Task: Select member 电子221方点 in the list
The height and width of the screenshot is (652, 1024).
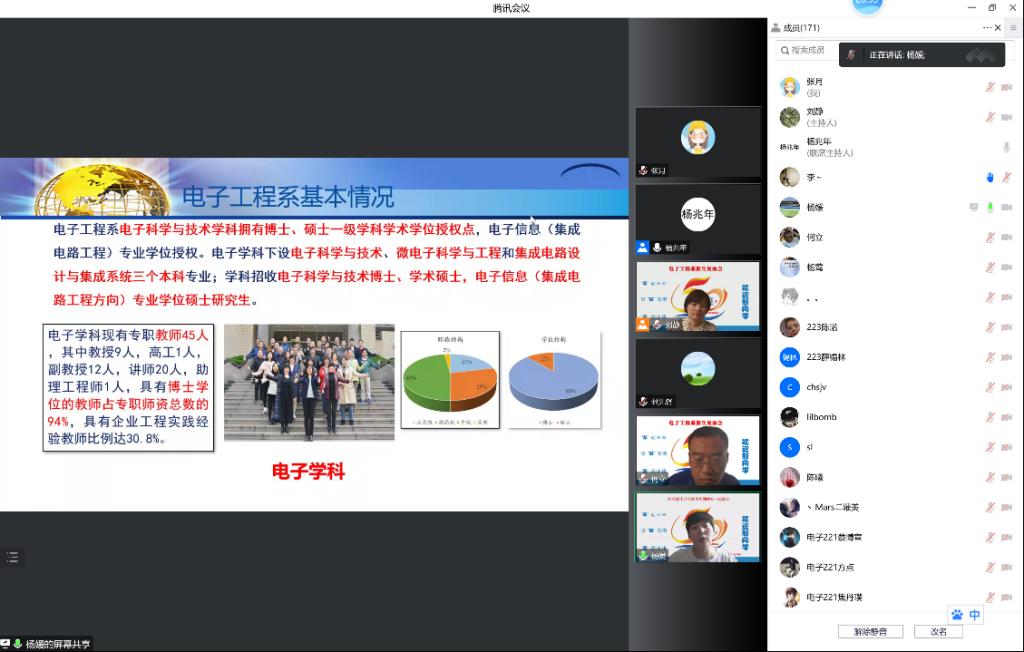Action: [x=830, y=567]
